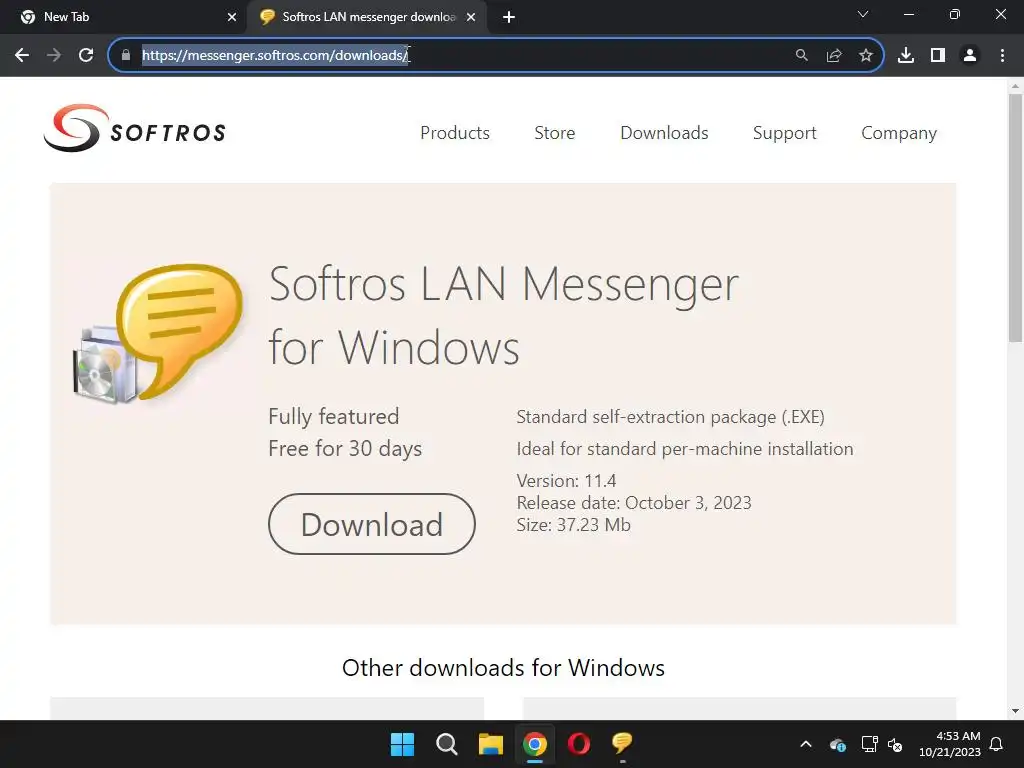
Task: Open Chrome downloads tray icon
Action: pos(906,56)
